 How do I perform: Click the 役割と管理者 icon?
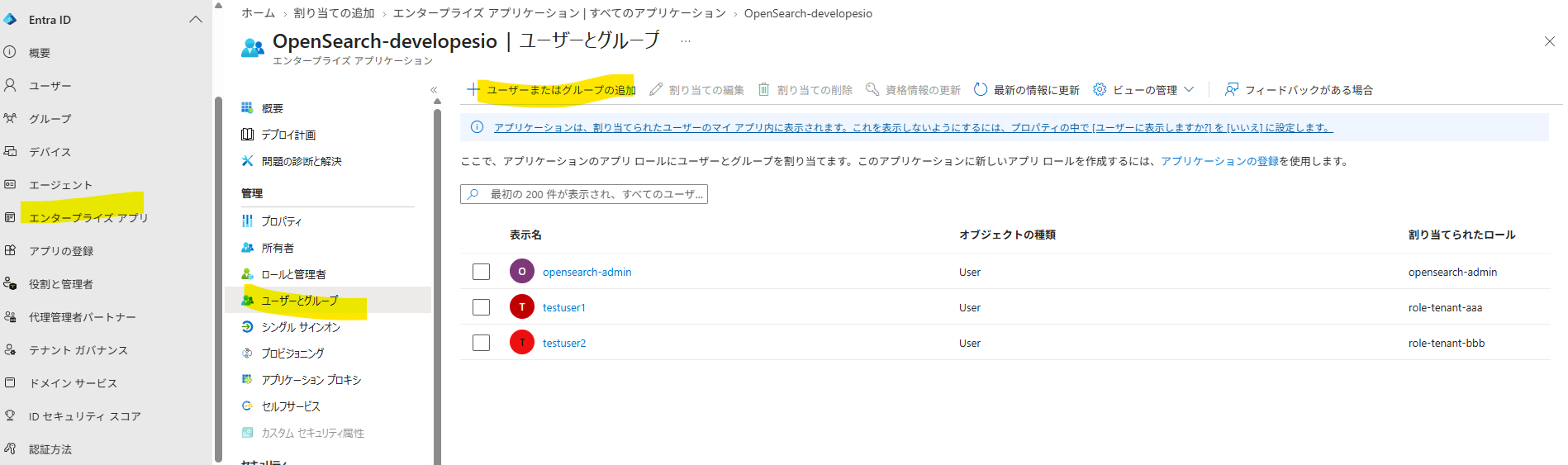[10, 283]
